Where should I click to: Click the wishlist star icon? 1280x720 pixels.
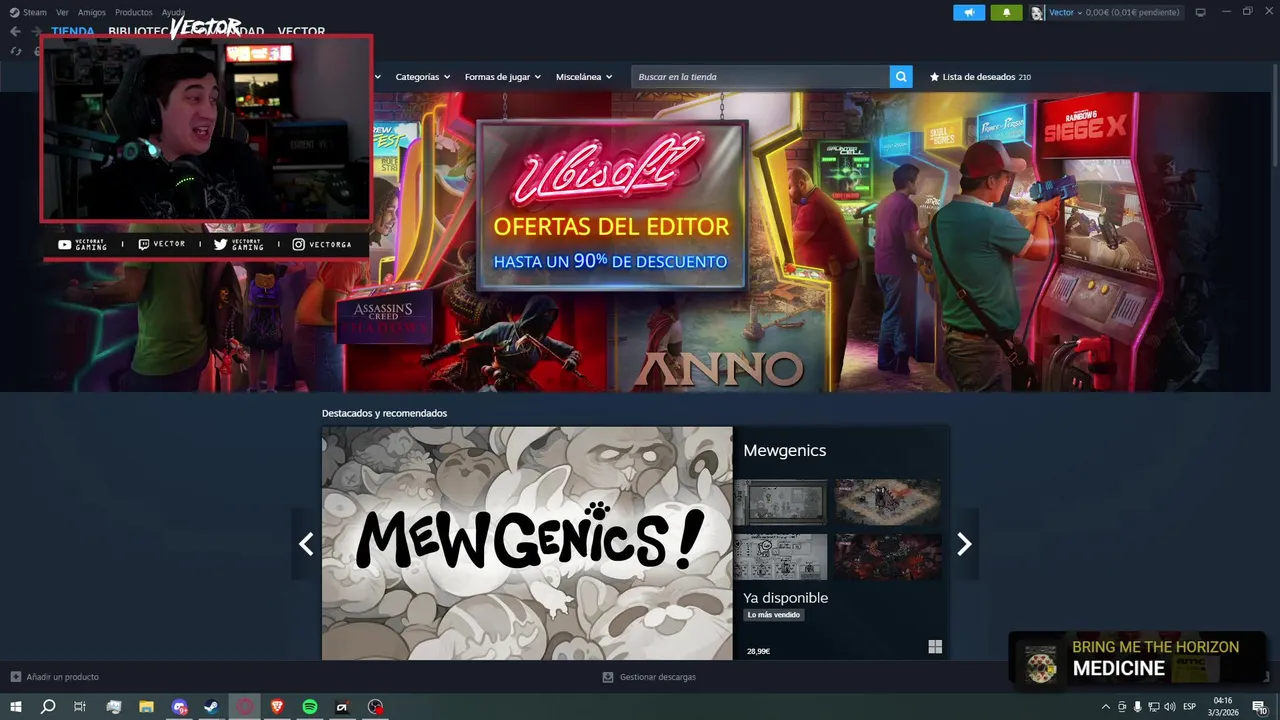(935, 77)
